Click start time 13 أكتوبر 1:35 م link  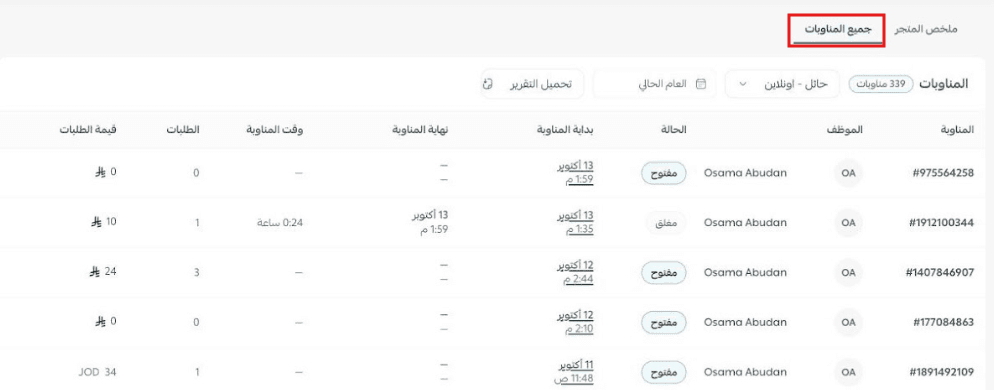click(576, 223)
